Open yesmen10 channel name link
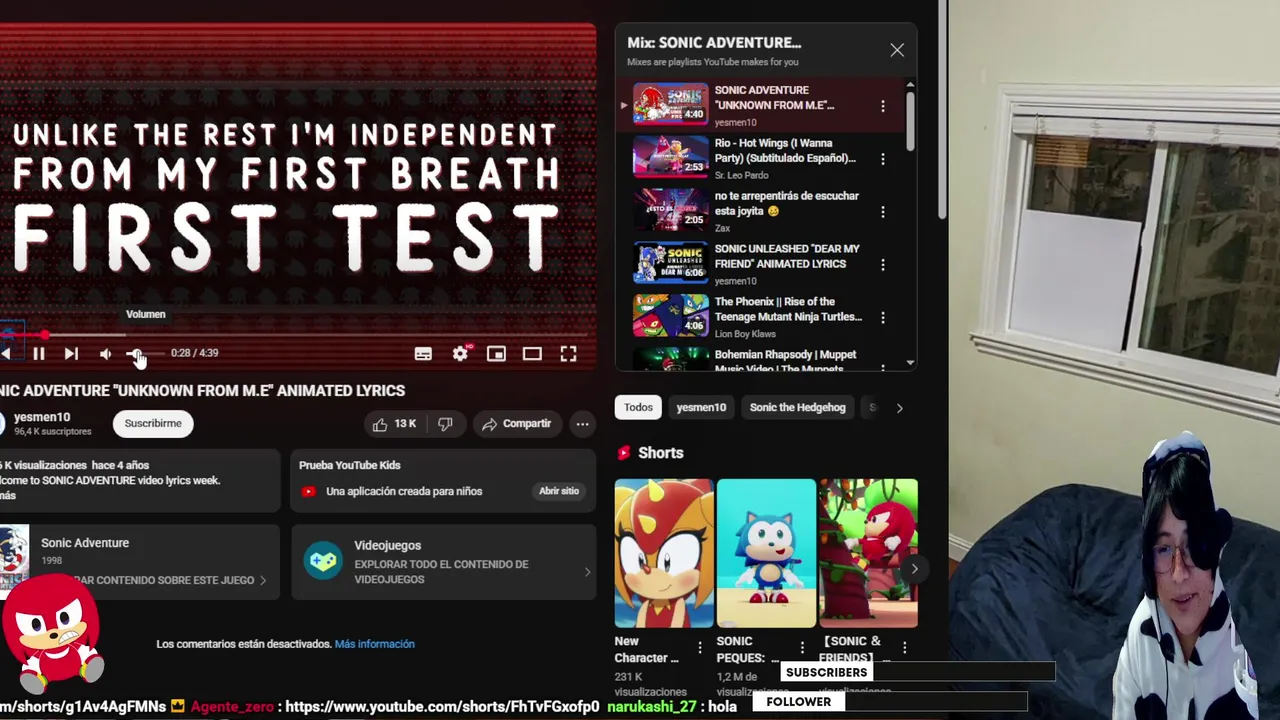This screenshot has width=1280, height=720. coord(42,417)
